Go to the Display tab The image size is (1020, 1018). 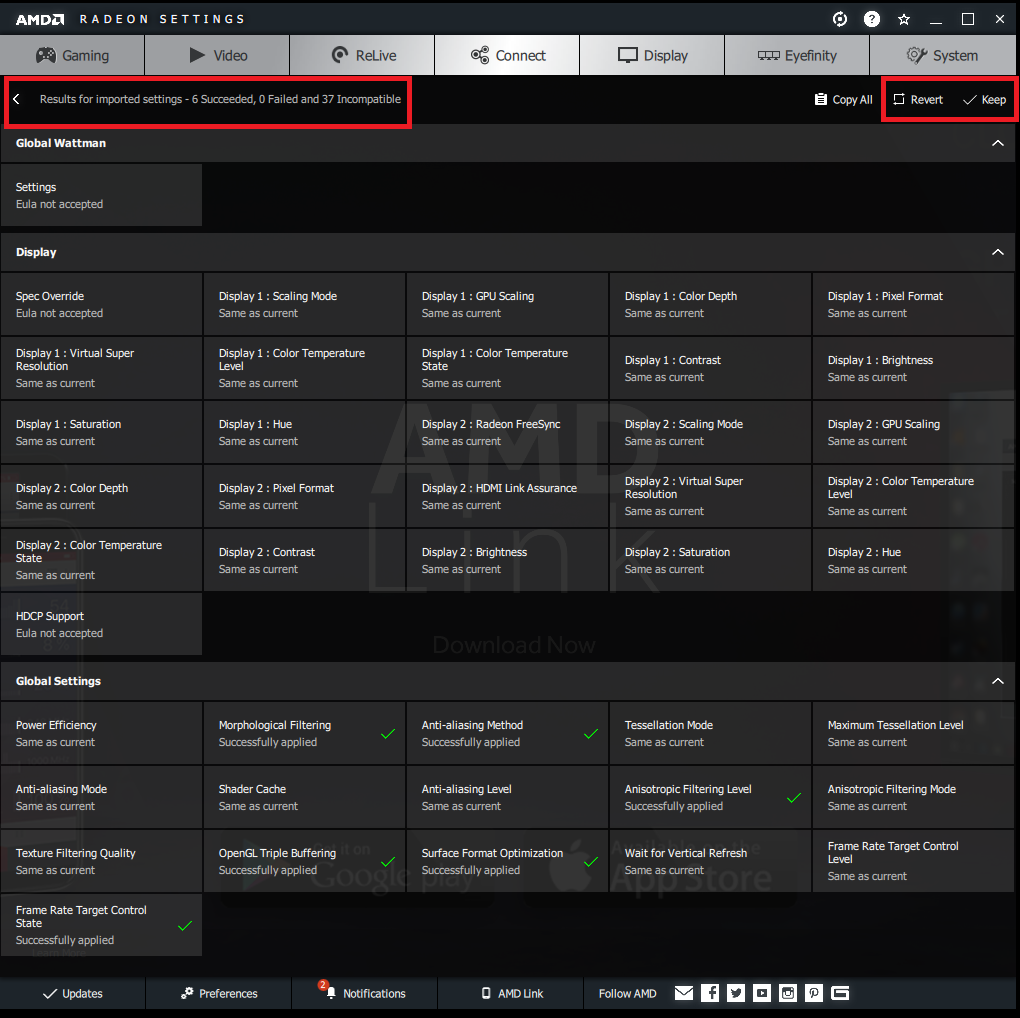pyautogui.click(x=652, y=55)
